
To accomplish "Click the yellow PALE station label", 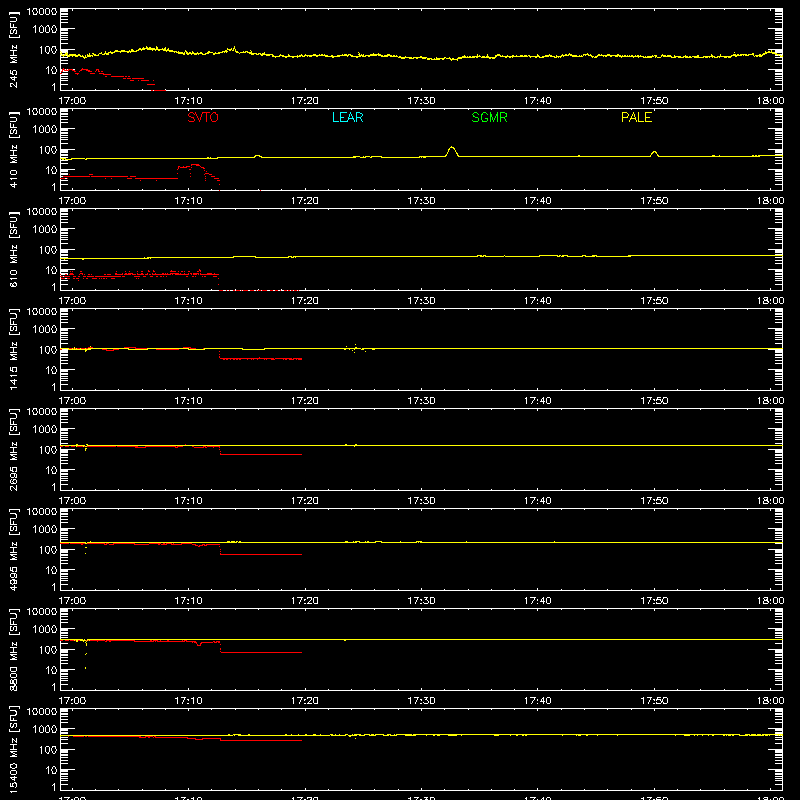I will click(636, 117).
